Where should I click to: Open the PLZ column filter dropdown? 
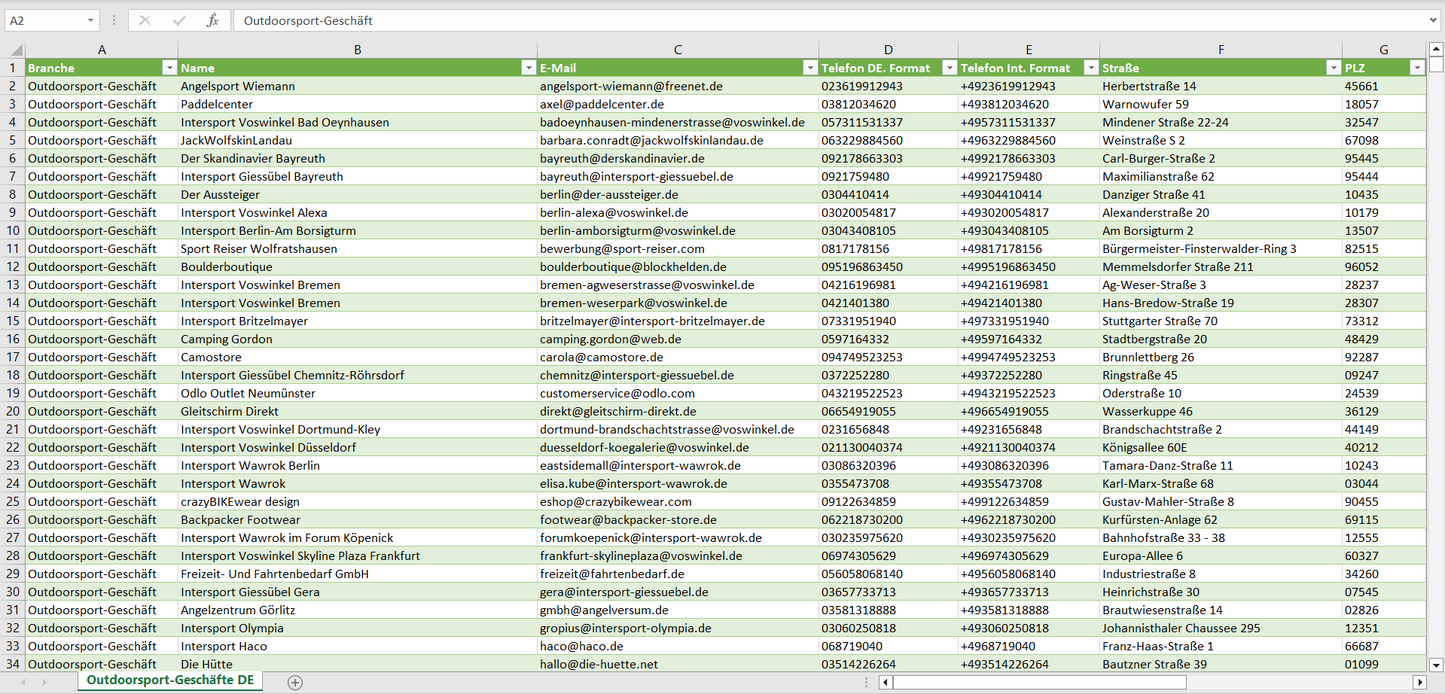point(1416,68)
